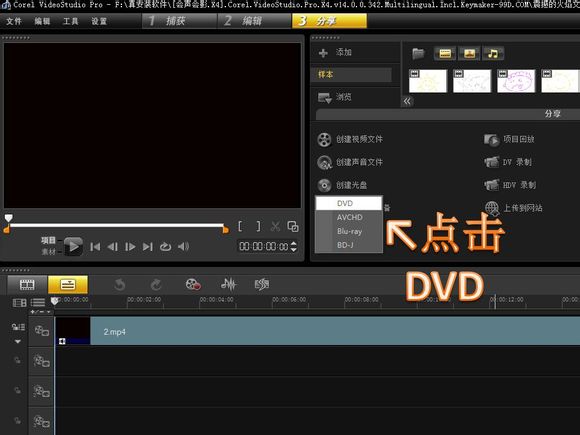The height and width of the screenshot is (435, 580).
Task: Choose BD-J from the disc menu
Action: coord(349,245)
